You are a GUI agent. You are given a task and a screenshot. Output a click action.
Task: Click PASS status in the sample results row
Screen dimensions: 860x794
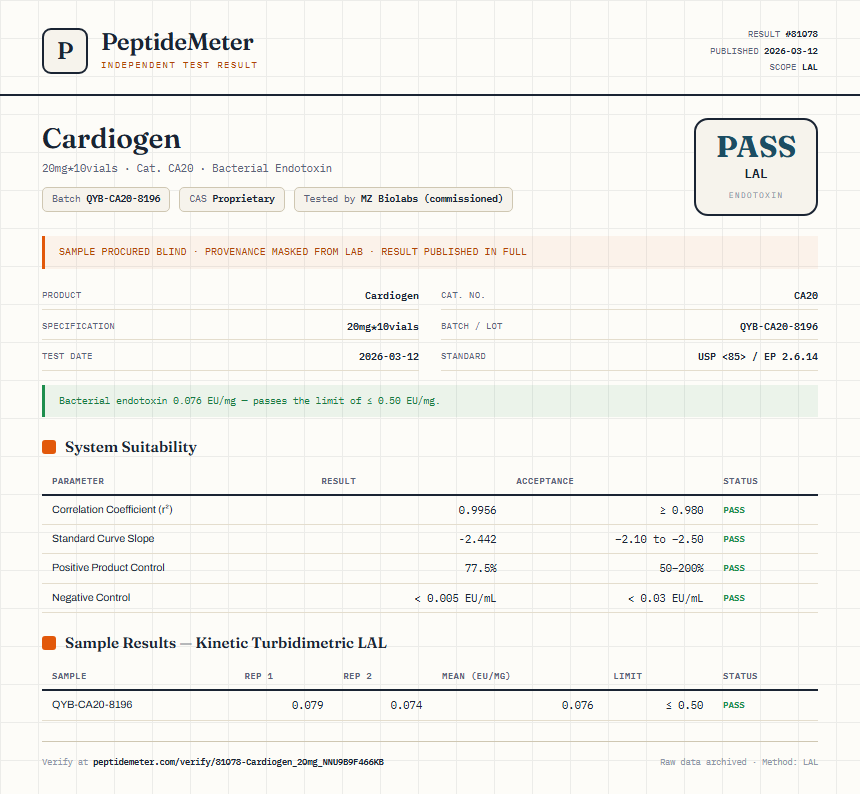click(x=734, y=705)
